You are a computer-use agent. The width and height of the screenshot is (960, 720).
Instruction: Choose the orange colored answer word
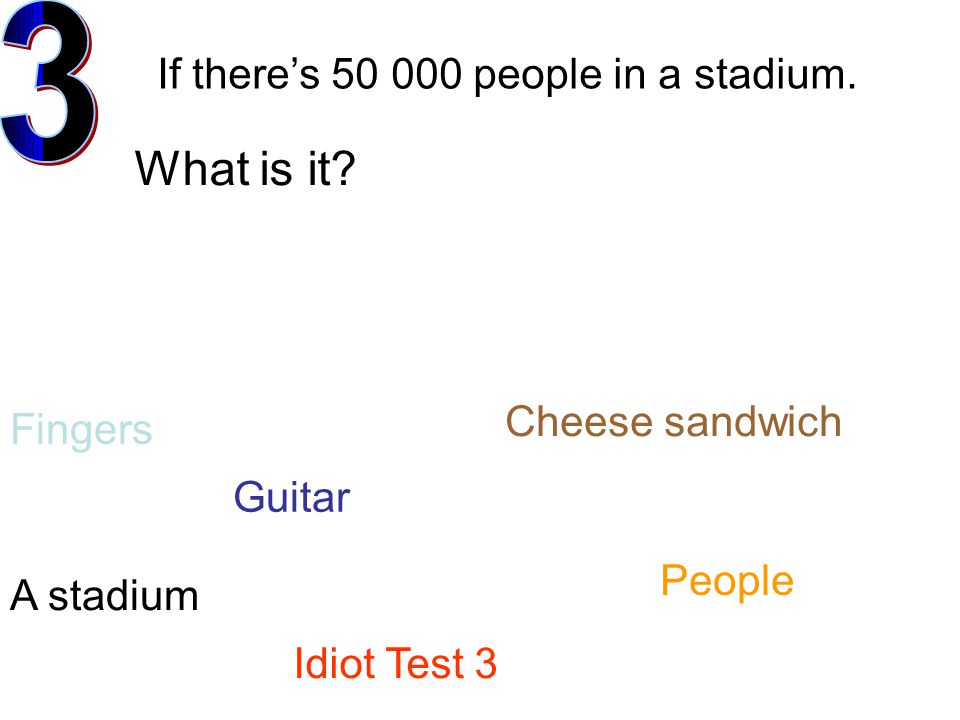coord(727,582)
